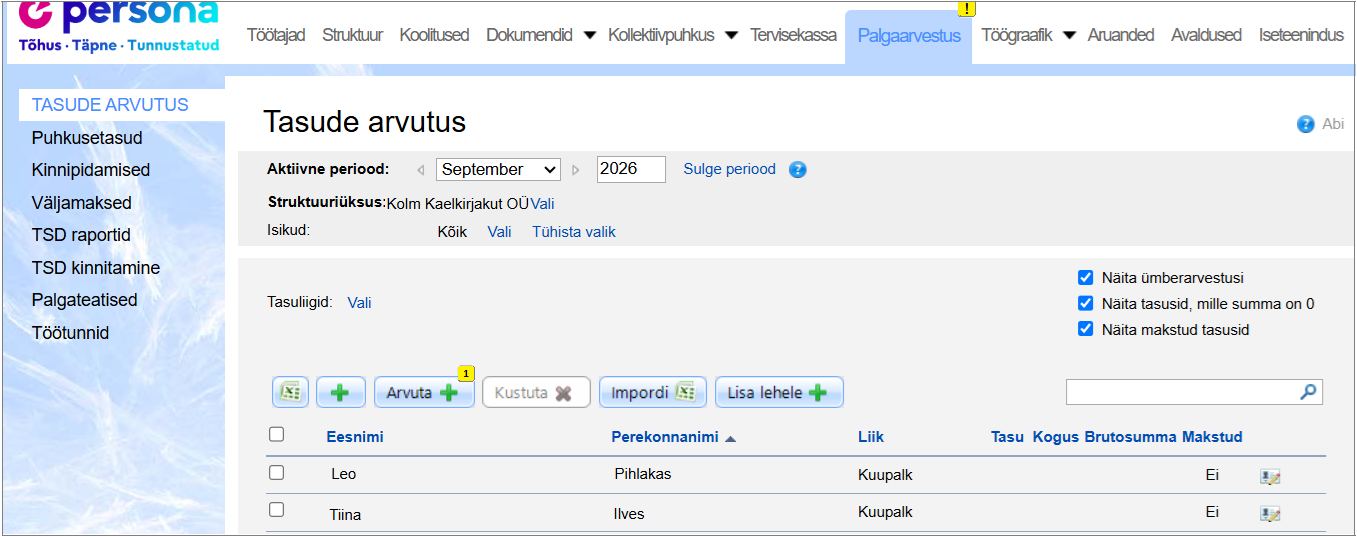
Task: Sort by Brutosumma column header
Action: point(1130,437)
